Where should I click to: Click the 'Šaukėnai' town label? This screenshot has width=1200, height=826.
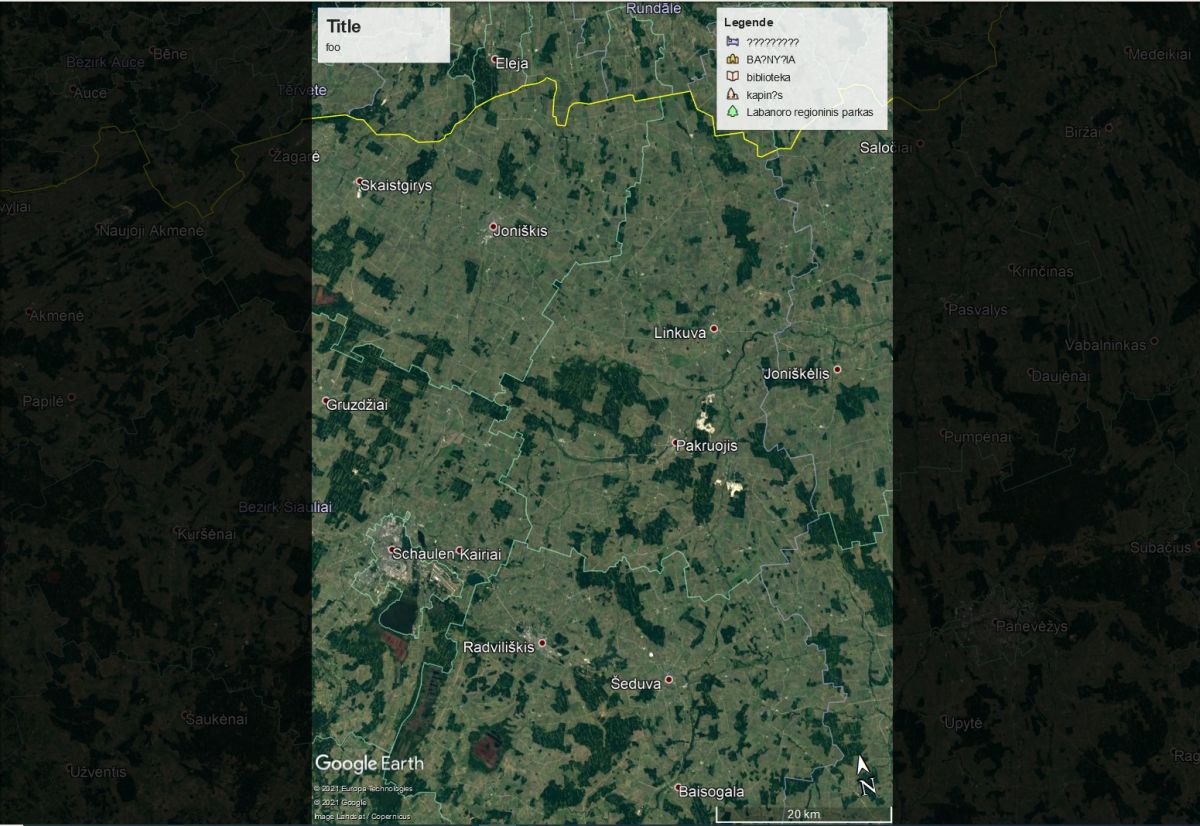(216, 719)
